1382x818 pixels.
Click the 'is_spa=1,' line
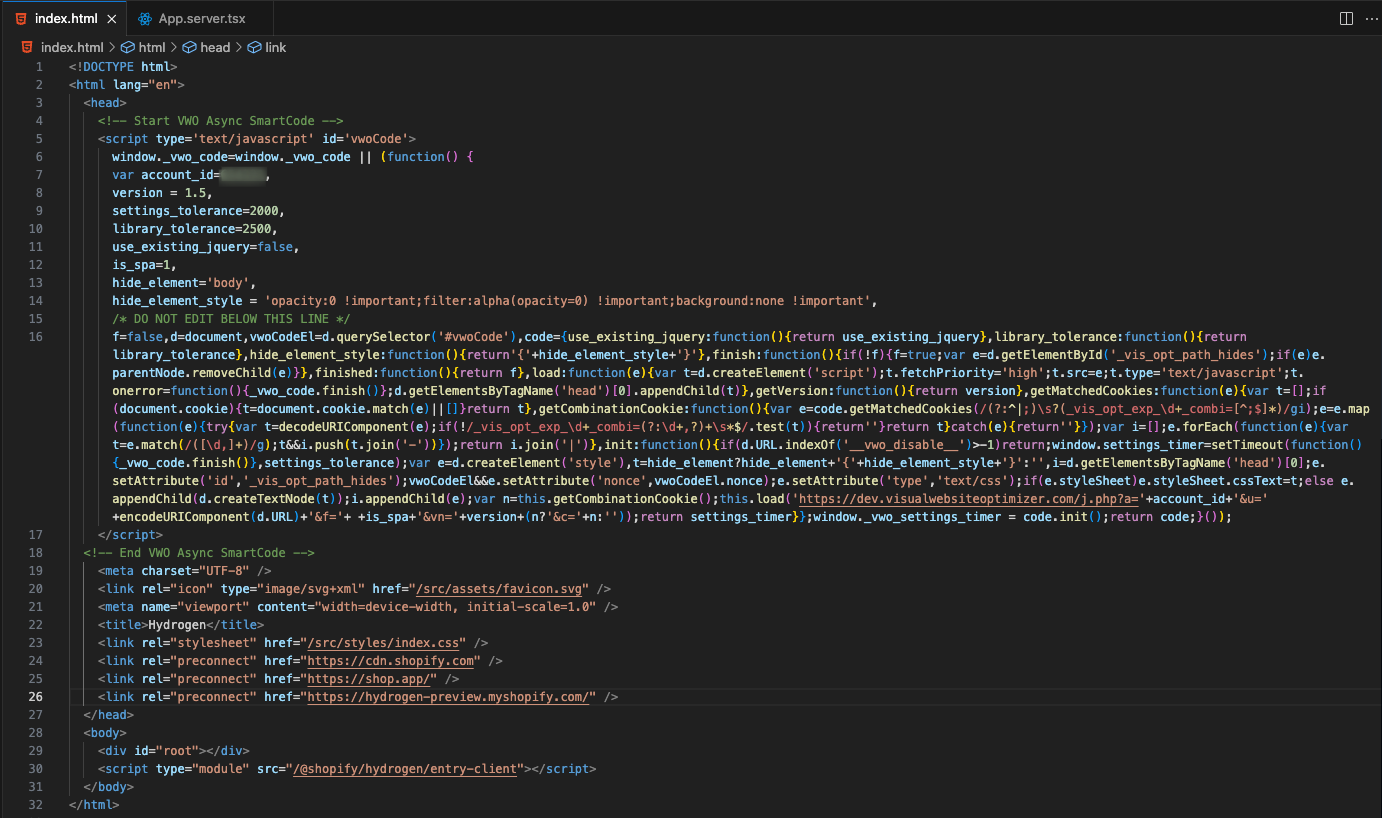coord(145,265)
